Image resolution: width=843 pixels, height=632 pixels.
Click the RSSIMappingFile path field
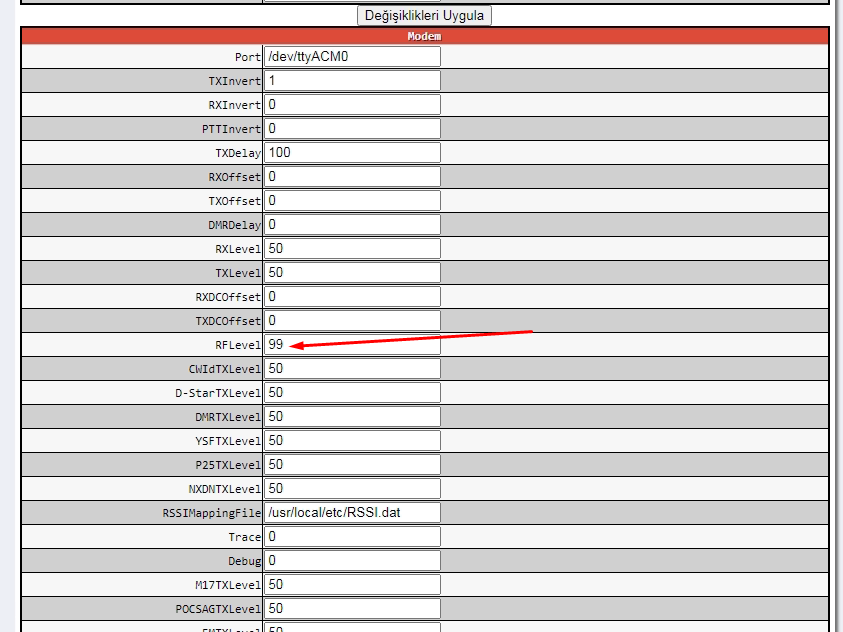pos(352,513)
